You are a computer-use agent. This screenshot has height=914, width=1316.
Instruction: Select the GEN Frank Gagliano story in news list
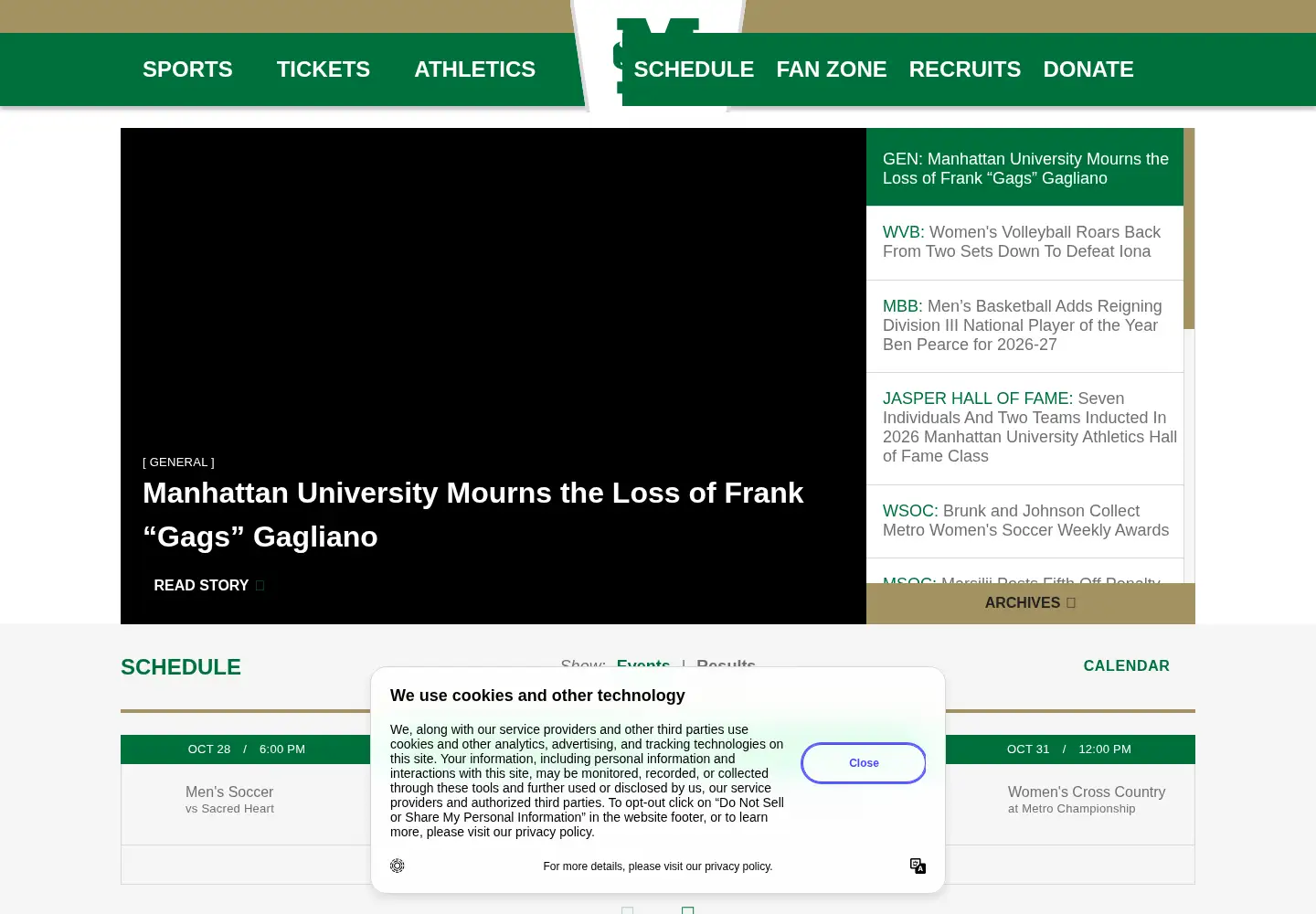[x=1025, y=167]
